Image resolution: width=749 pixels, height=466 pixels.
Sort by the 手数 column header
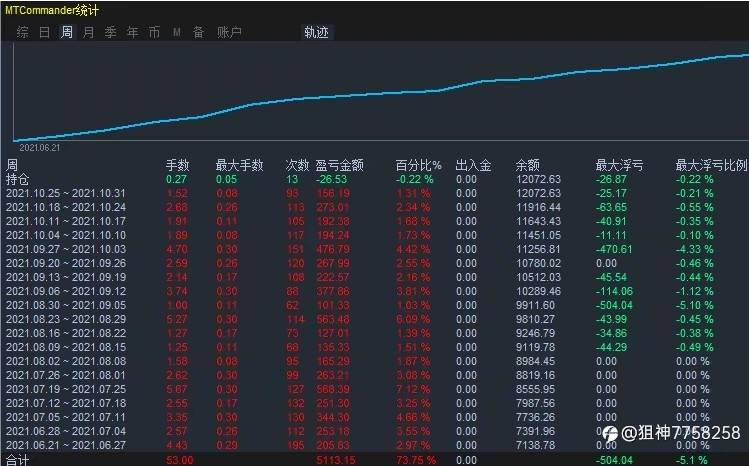[x=177, y=165]
